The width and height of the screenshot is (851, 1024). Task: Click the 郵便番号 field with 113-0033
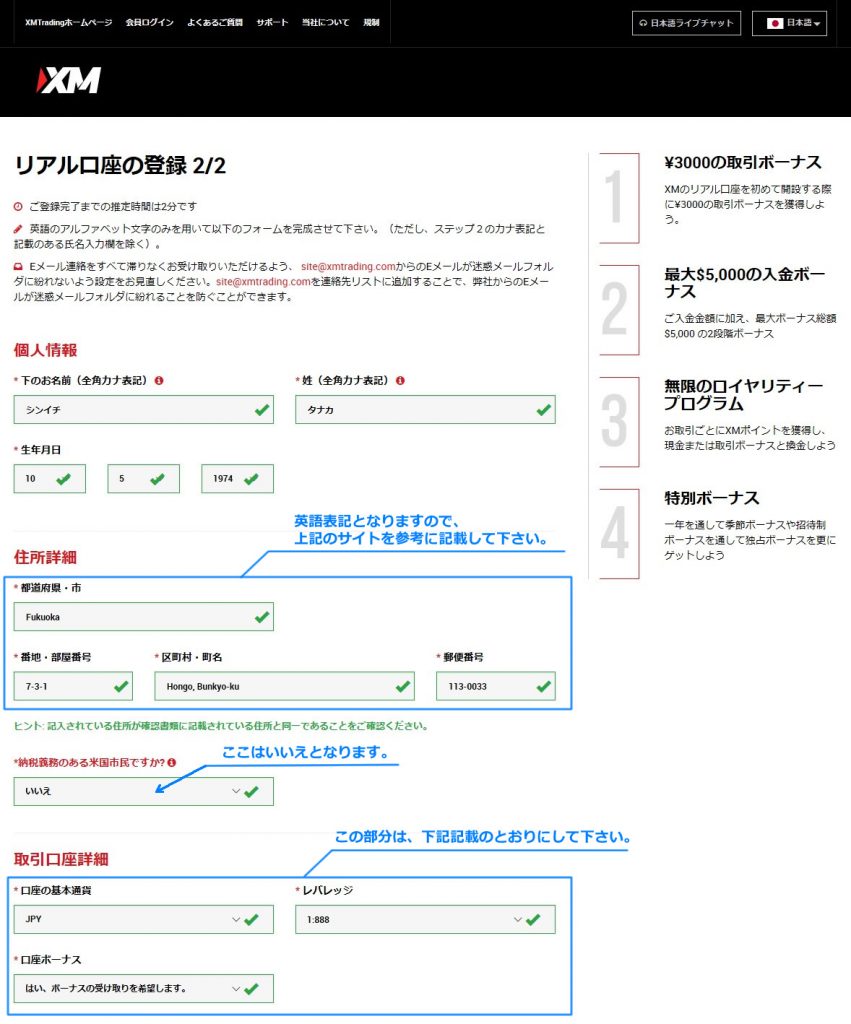(496, 686)
